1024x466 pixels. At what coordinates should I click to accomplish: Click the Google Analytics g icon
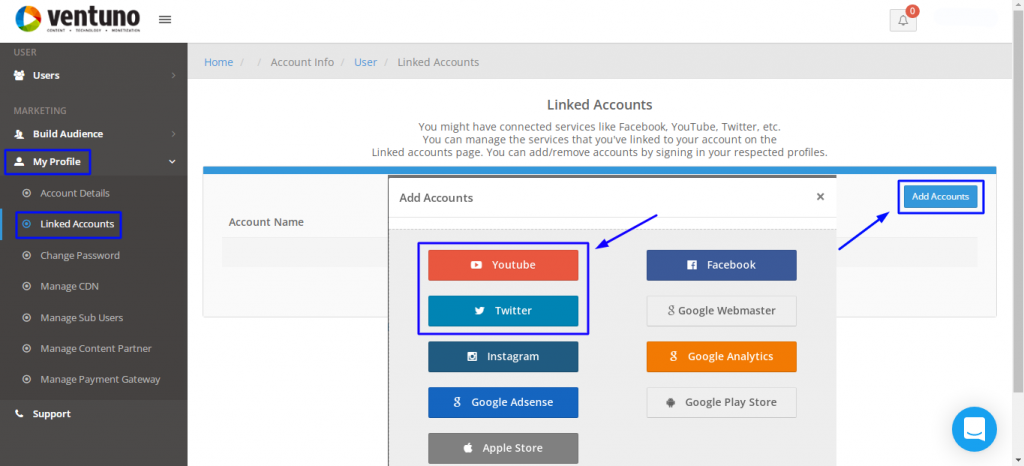pos(673,356)
